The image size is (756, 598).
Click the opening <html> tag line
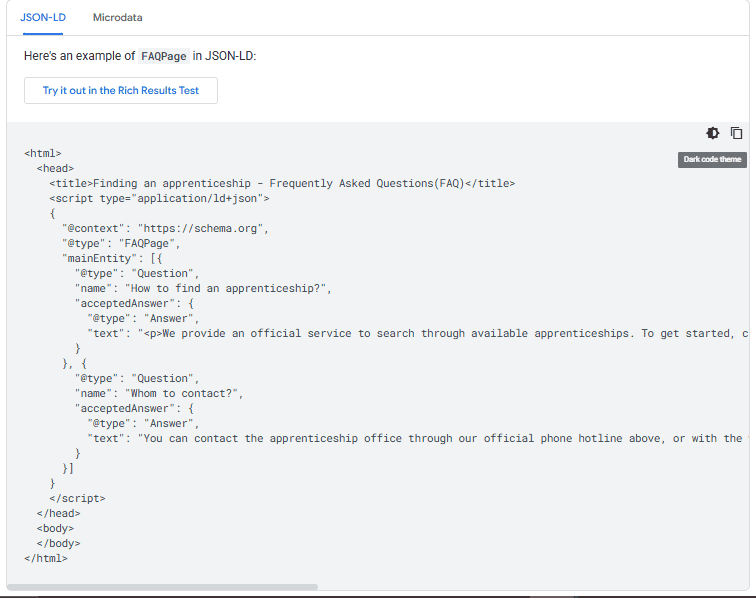42,153
